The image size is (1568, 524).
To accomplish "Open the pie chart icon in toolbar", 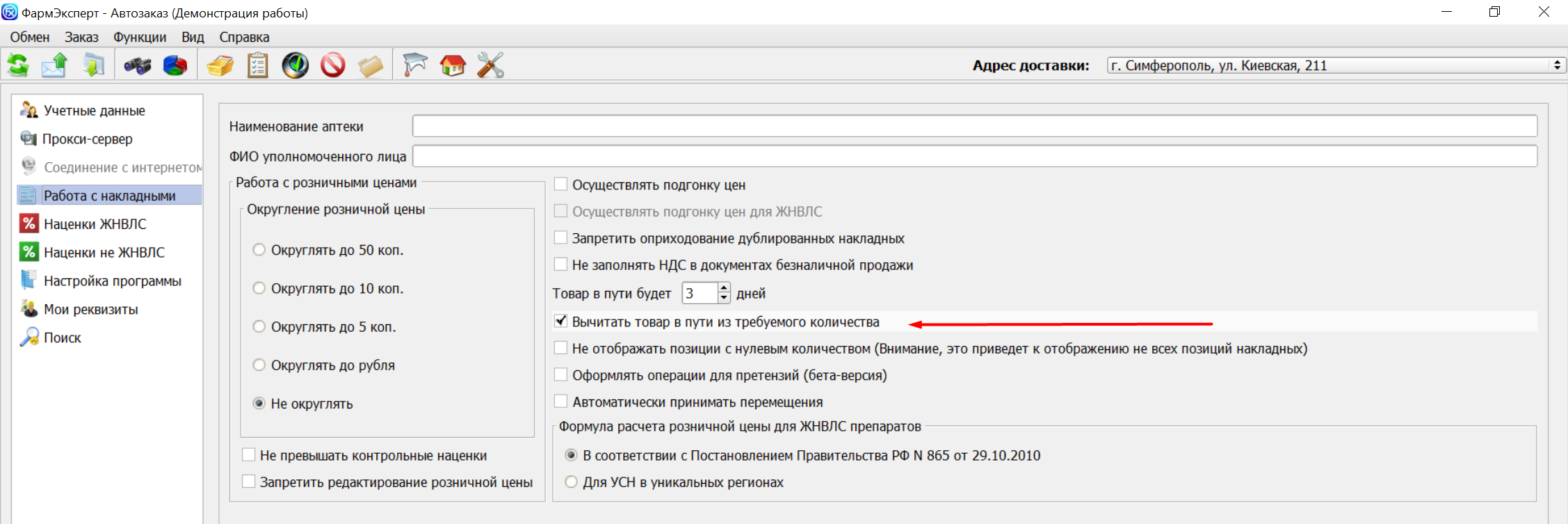I will pyautogui.click(x=175, y=65).
